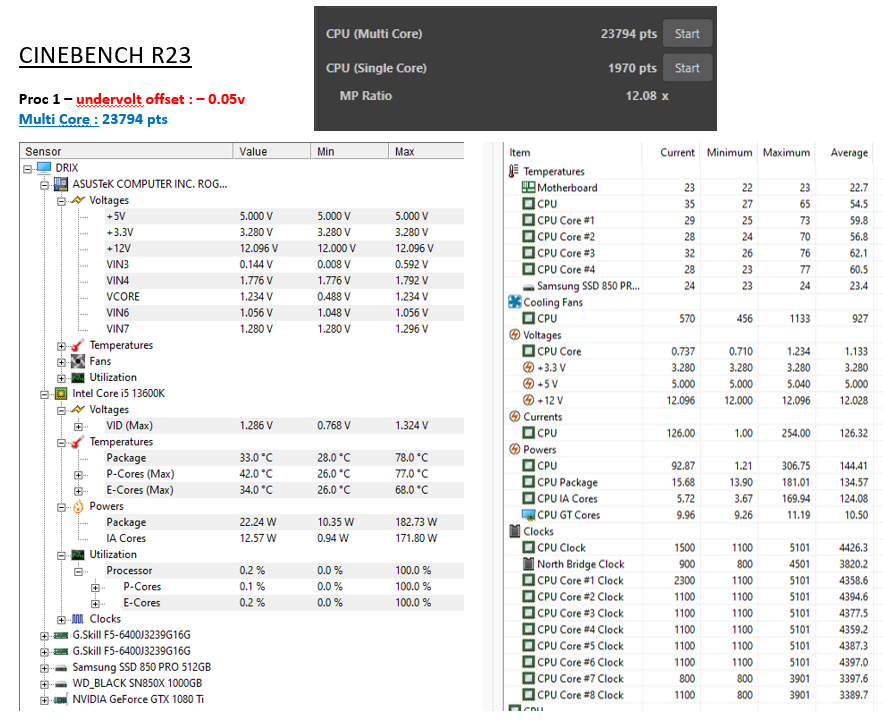Select the CPU Package power row
Screen dimensions: 883x724
tap(688, 482)
